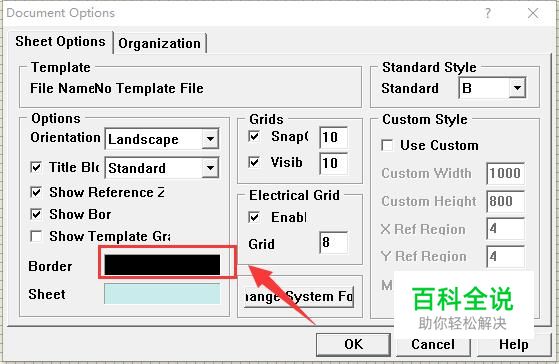Click the Visible grid value field
This screenshot has height=364, width=559.
(x=333, y=163)
